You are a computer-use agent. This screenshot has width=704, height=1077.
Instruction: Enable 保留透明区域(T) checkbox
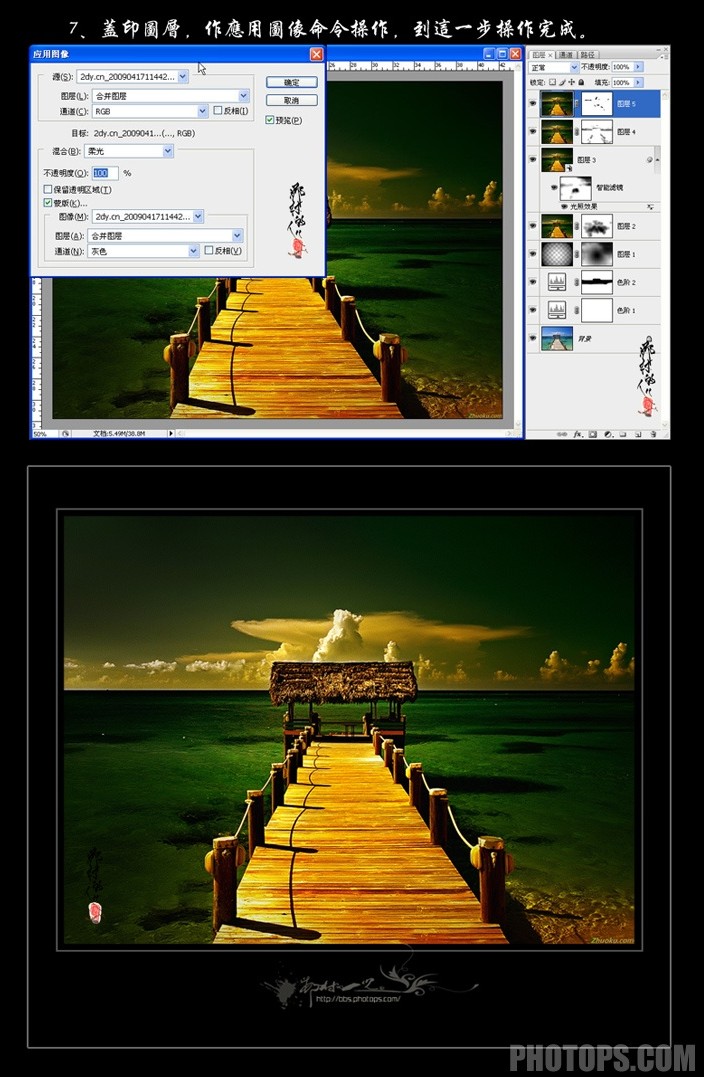click(48, 190)
